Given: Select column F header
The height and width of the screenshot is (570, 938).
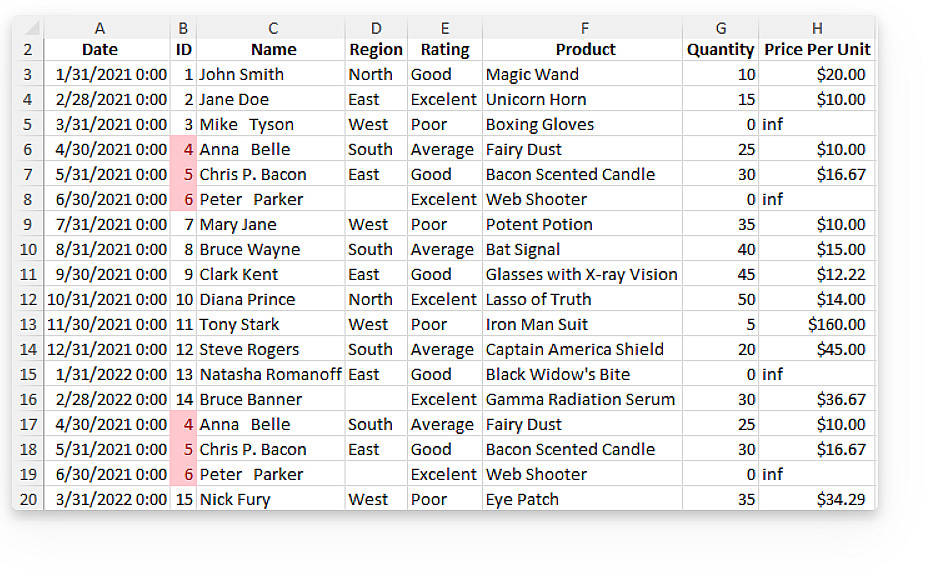Looking at the screenshot, I should (584, 28).
